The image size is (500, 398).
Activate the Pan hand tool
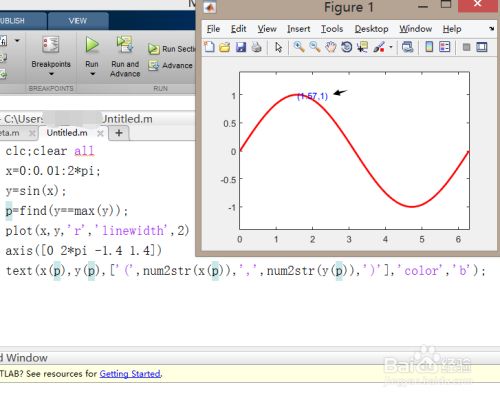pos(331,47)
